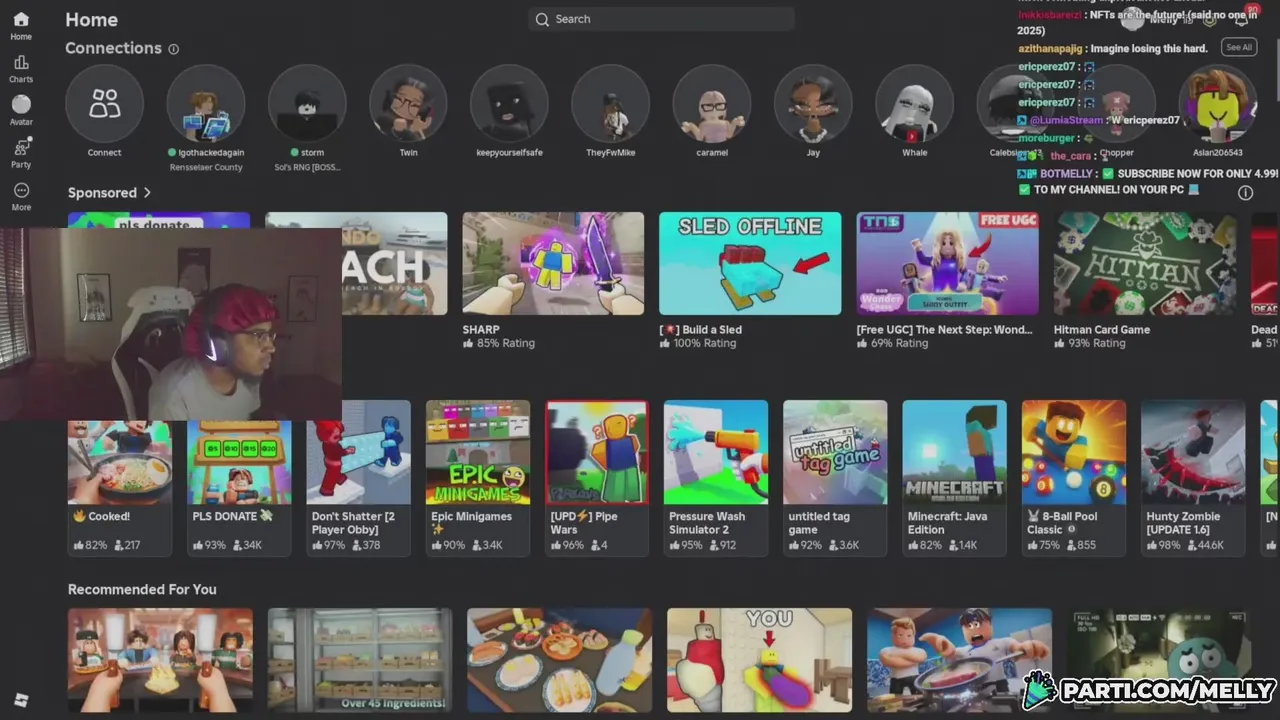Open the SHARP sponsored game thumbnail
The width and height of the screenshot is (1280, 720).
click(553, 263)
